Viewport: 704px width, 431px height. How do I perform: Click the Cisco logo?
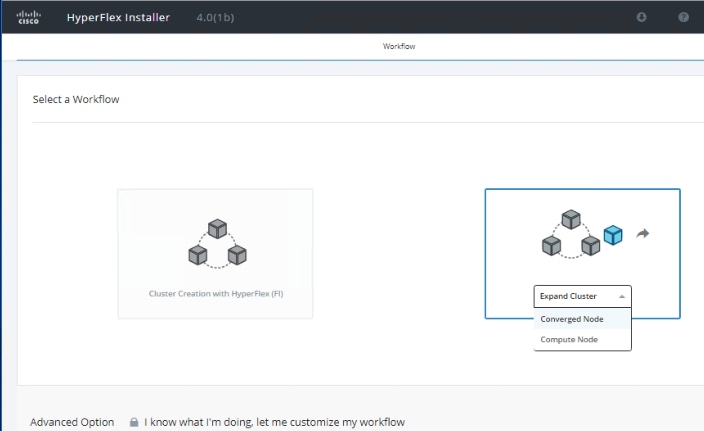click(x=28, y=18)
